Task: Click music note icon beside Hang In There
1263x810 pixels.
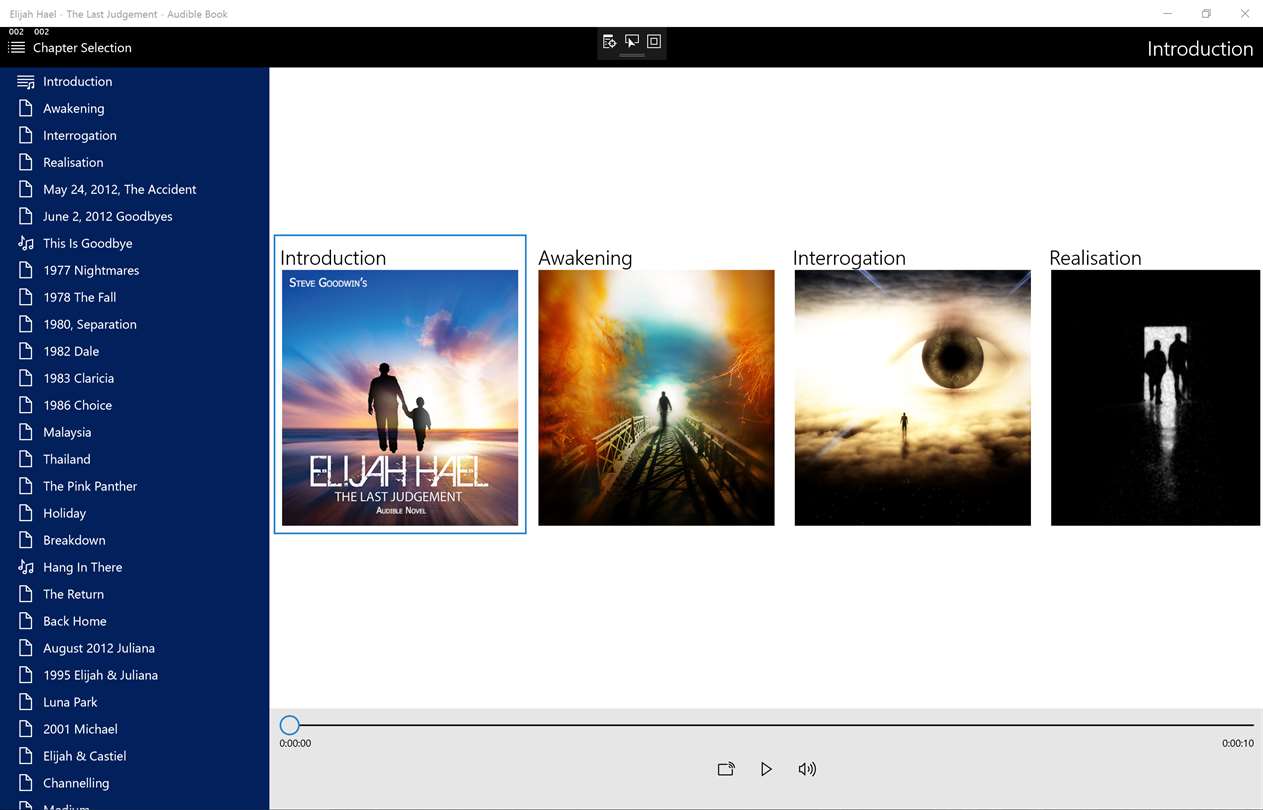Action: point(26,567)
